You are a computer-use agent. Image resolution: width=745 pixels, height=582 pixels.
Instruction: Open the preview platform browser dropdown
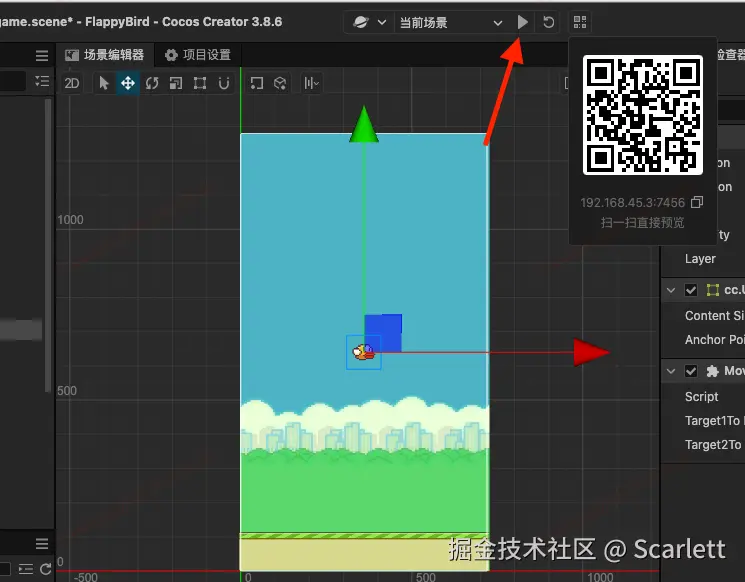tap(369, 22)
